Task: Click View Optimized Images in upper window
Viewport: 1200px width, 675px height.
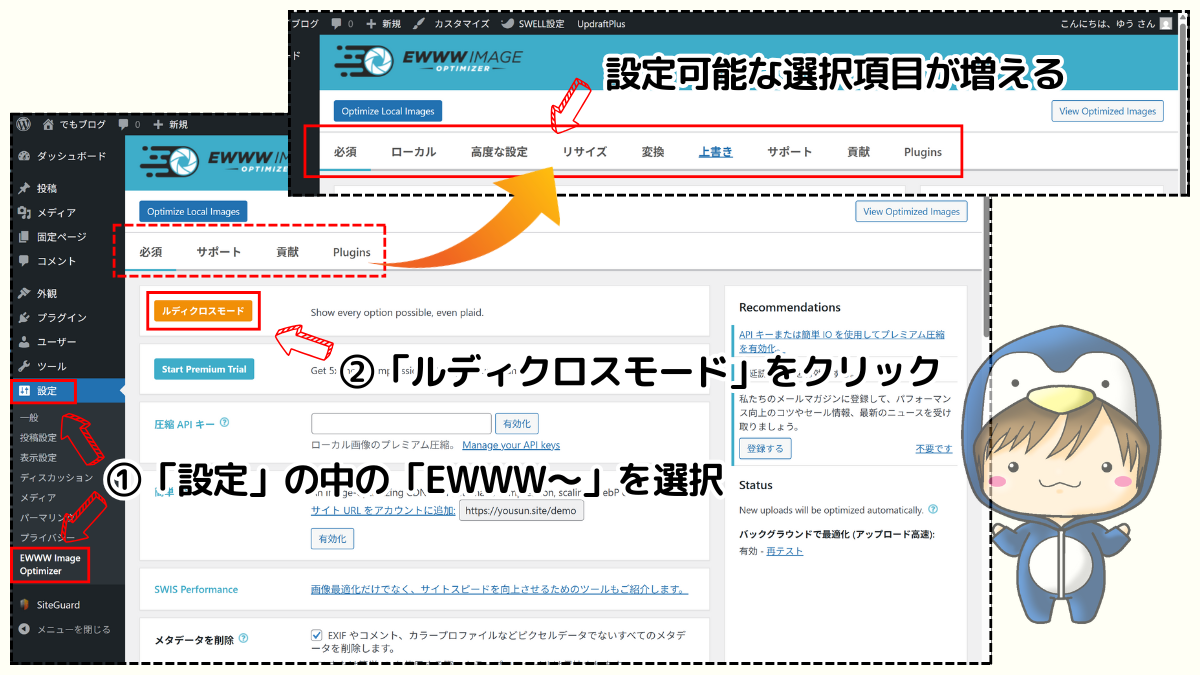Action: 1108,111
